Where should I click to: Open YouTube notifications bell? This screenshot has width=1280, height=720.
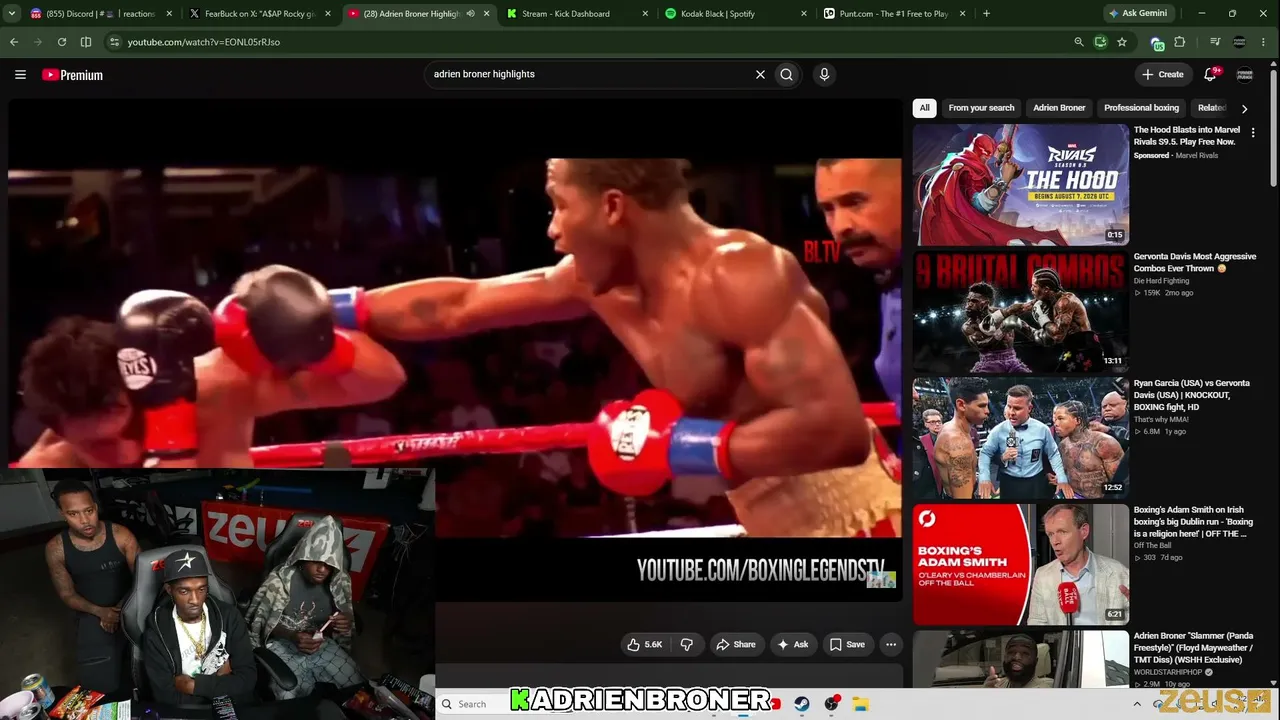pos(1210,74)
